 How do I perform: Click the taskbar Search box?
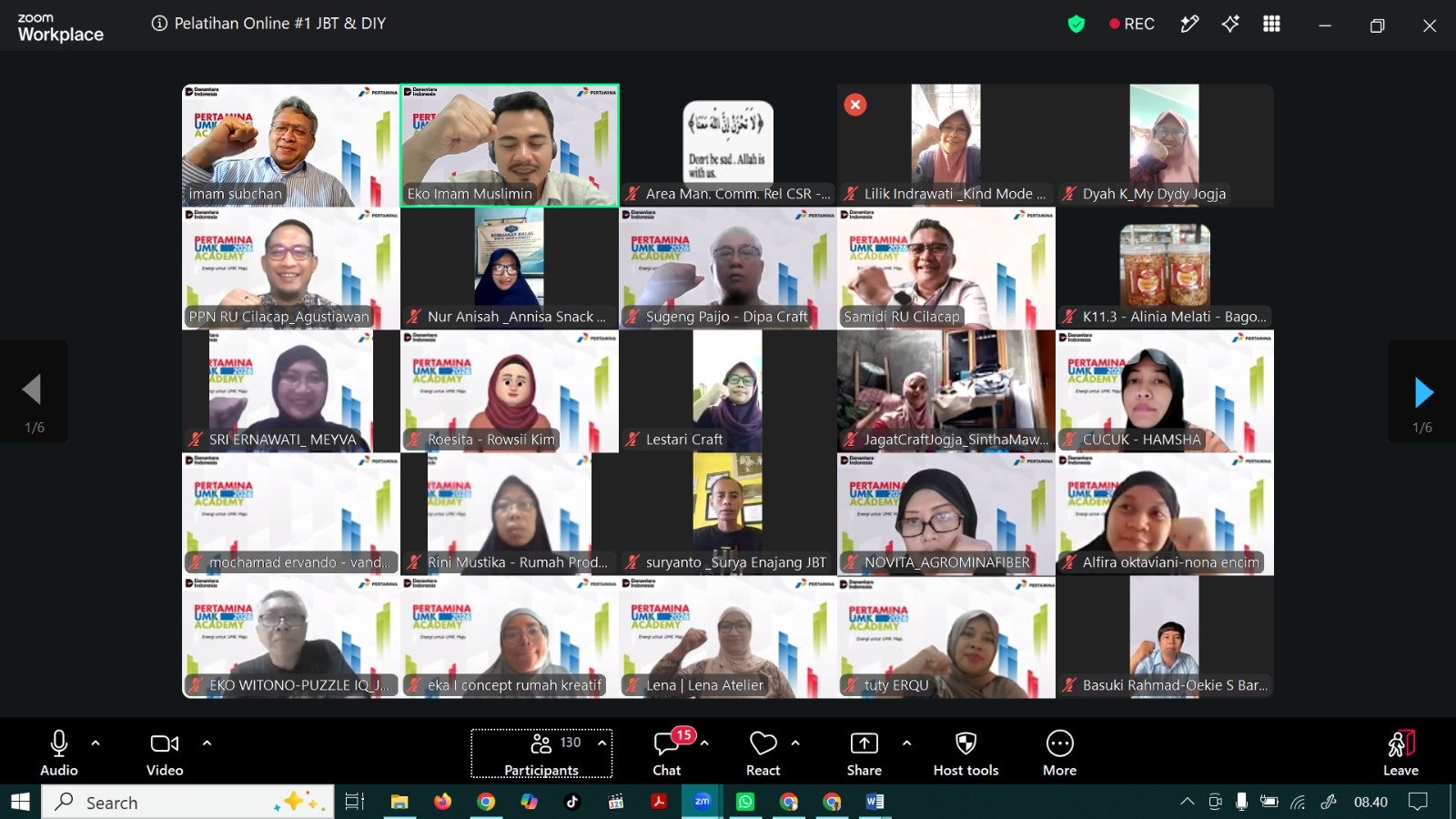(187, 802)
